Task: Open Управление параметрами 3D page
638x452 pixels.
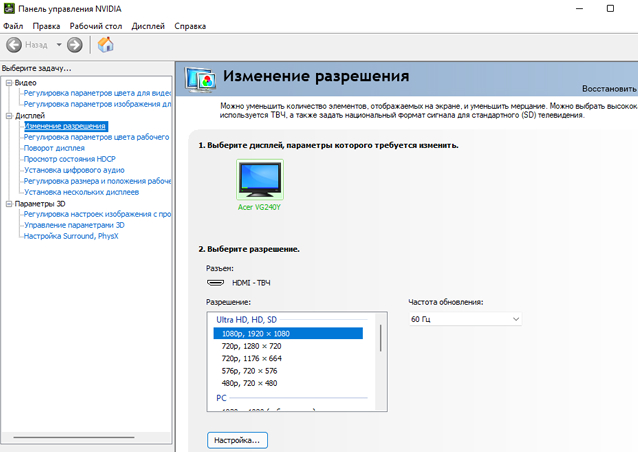Action: click(74, 225)
